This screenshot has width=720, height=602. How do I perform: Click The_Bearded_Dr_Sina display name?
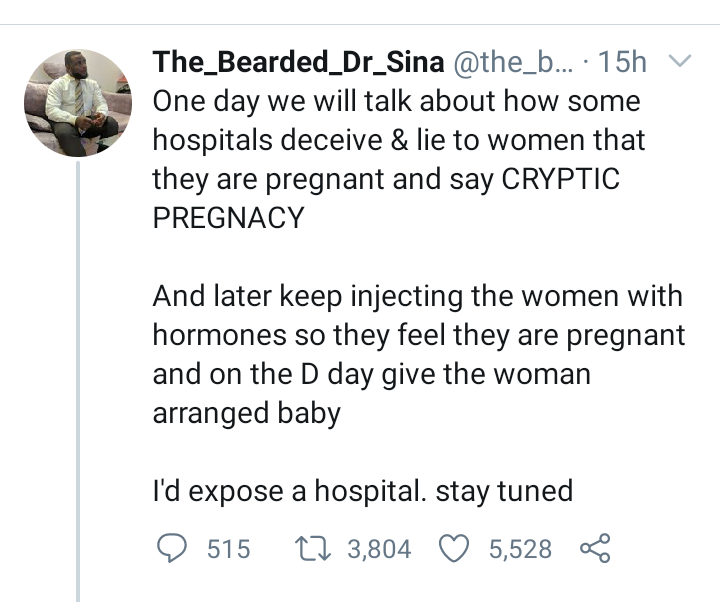point(299,62)
